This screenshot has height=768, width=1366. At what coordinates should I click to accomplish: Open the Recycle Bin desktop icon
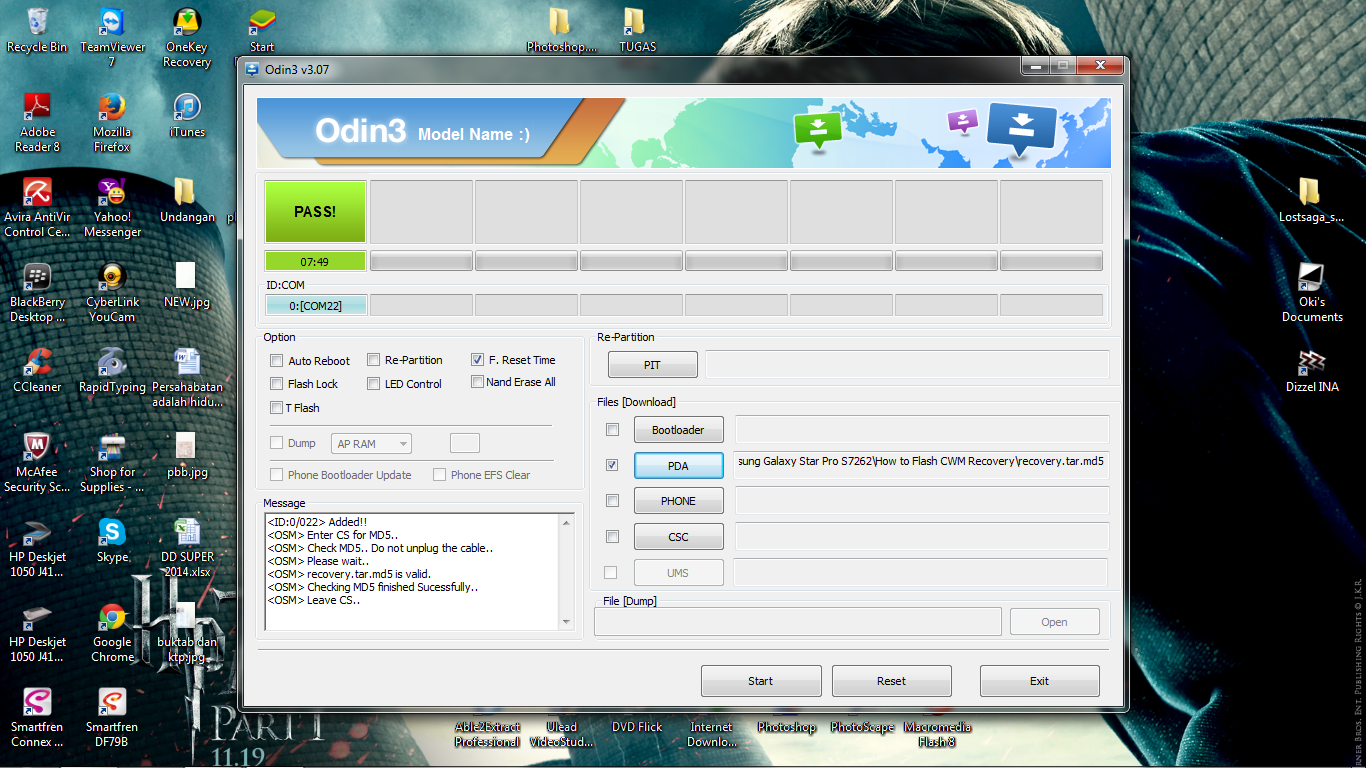37,30
